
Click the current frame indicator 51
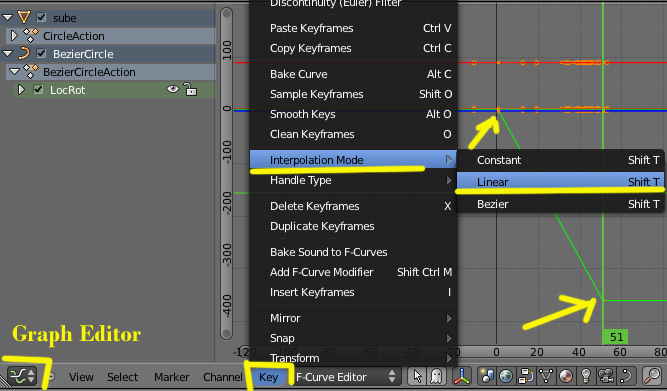[616, 337]
